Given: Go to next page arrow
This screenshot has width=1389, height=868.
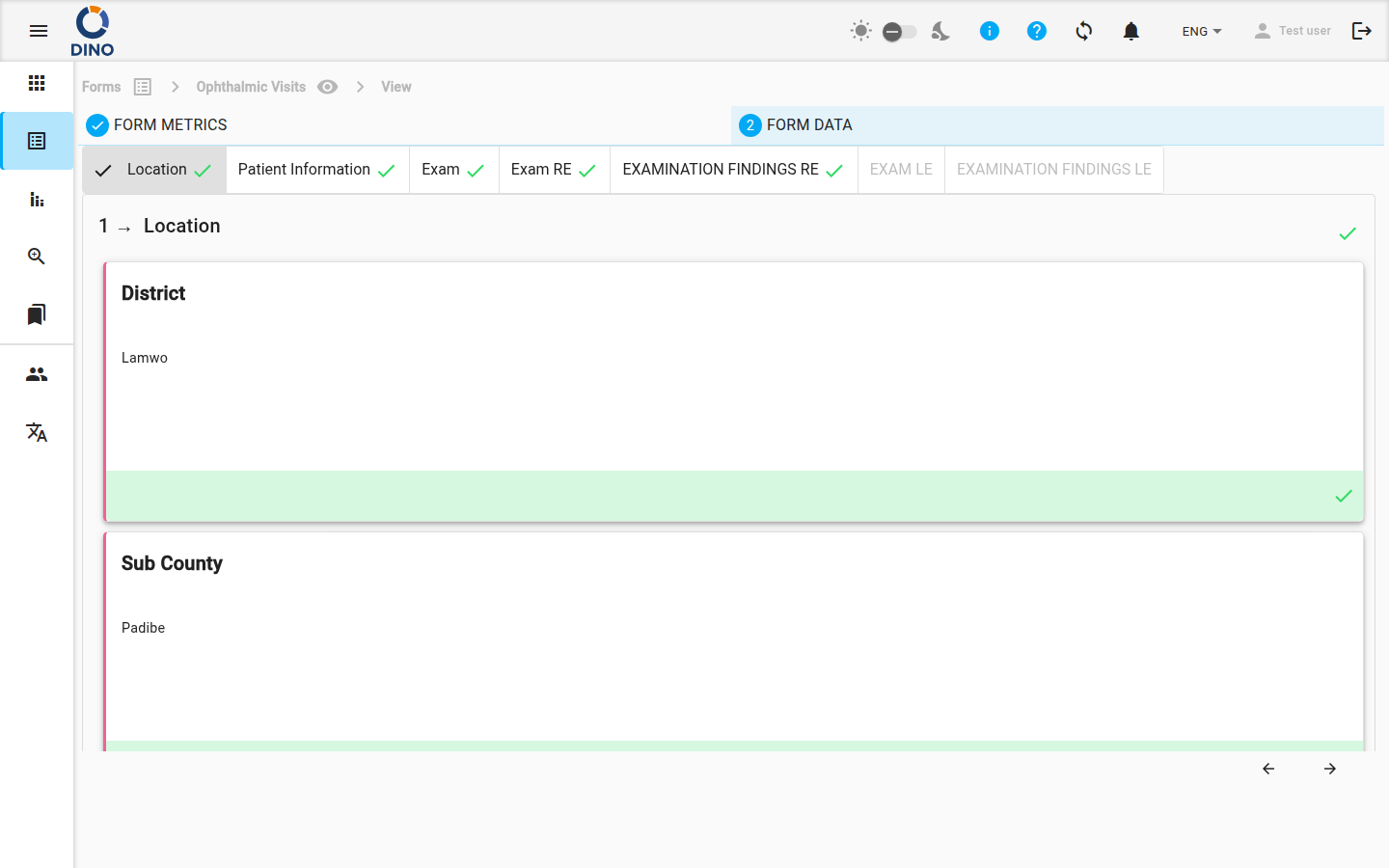Looking at the screenshot, I should (1330, 769).
